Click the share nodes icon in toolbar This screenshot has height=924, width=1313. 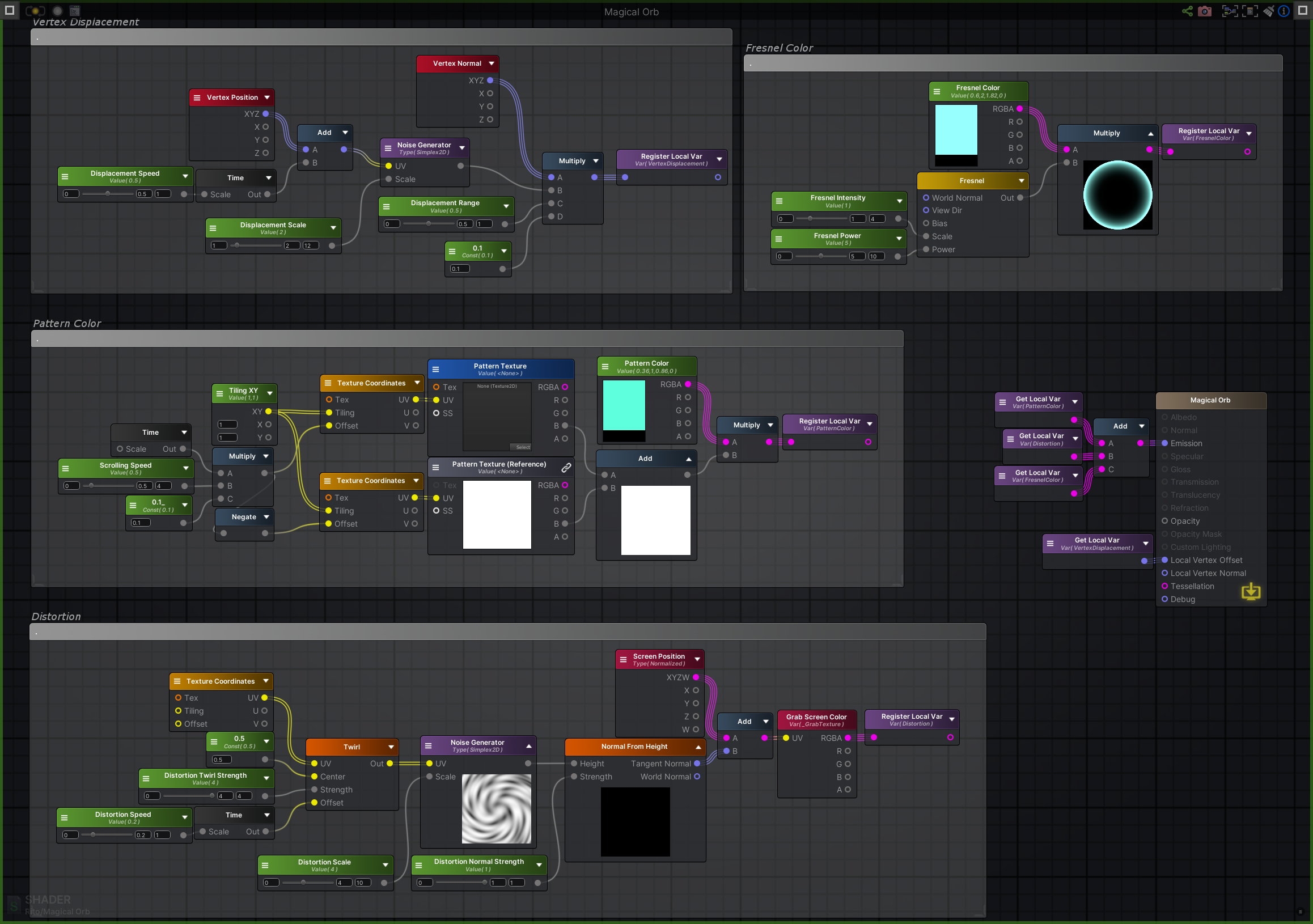[x=1187, y=11]
